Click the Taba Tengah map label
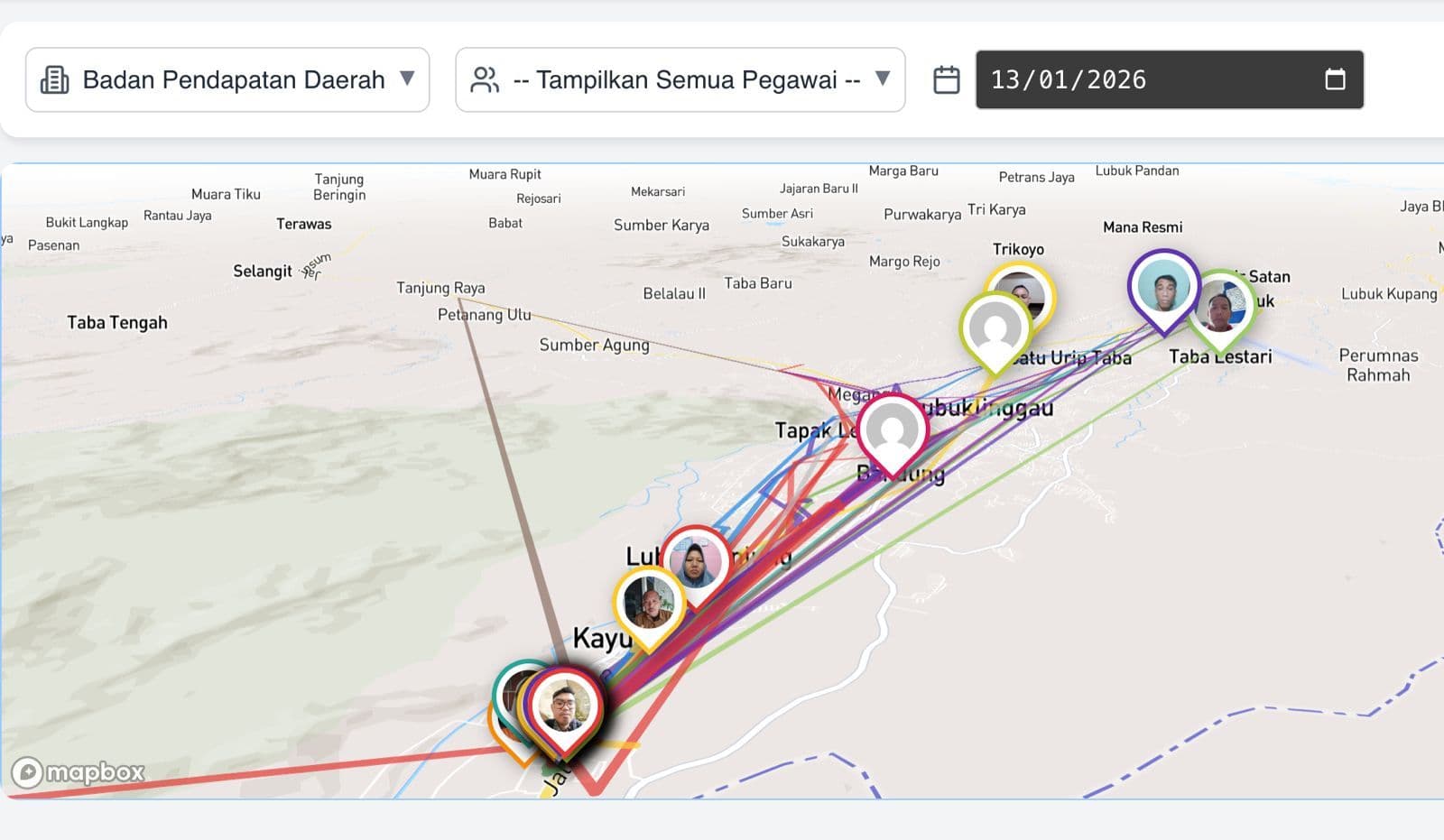Viewport: 1444px width, 840px height. (x=117, y=322)
